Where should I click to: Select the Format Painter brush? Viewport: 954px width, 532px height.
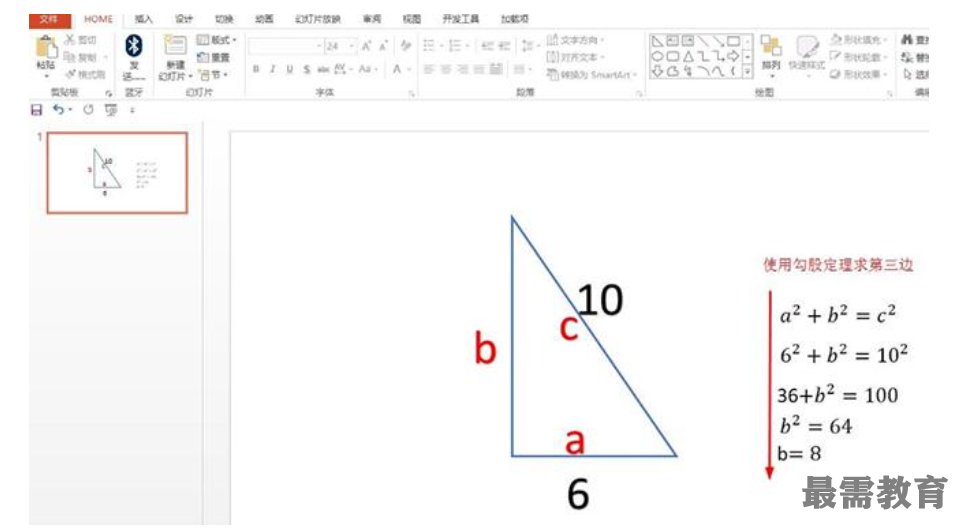71,74
